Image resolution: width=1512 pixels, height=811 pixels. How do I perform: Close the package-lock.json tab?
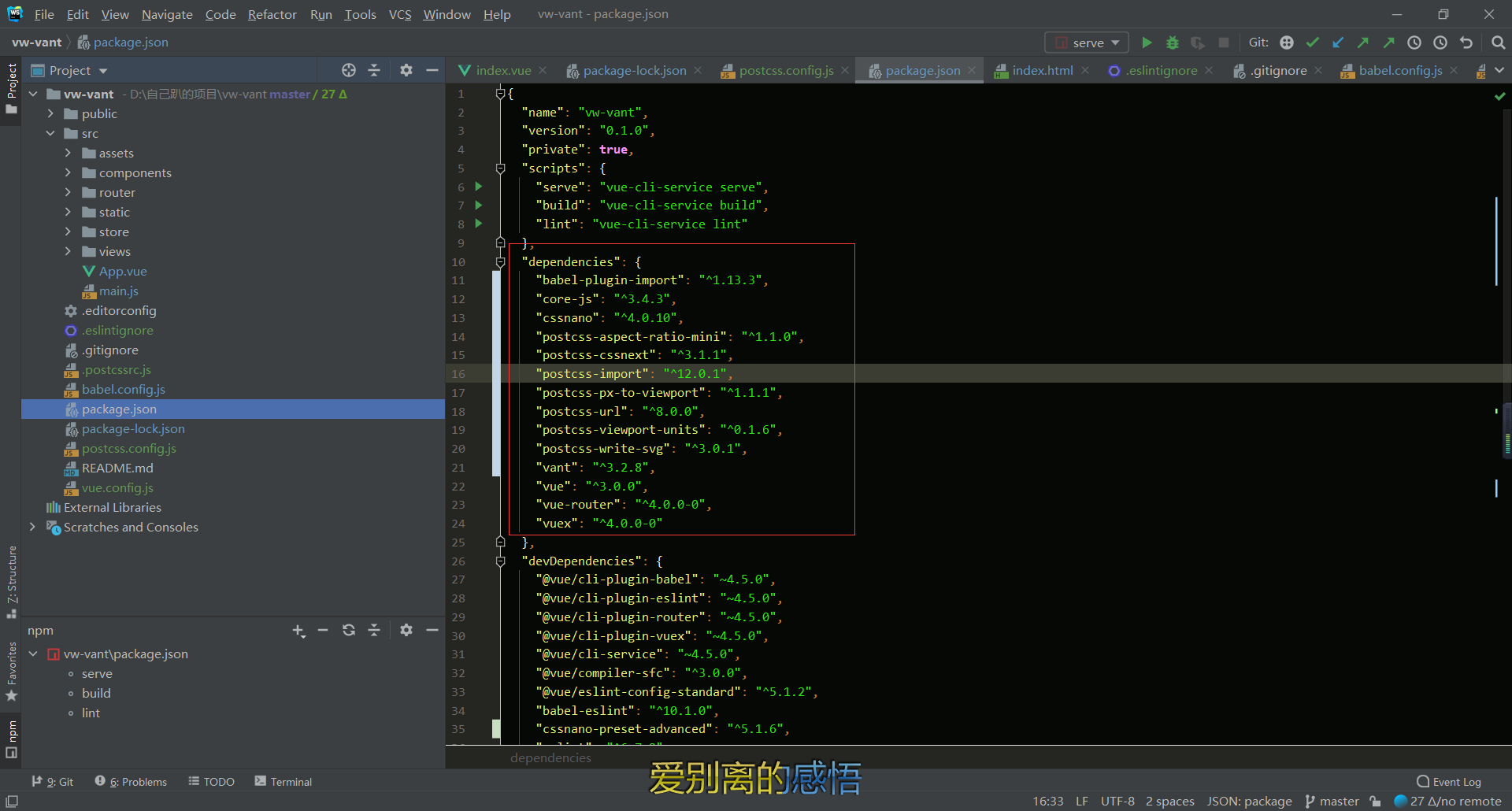[698, 70]
